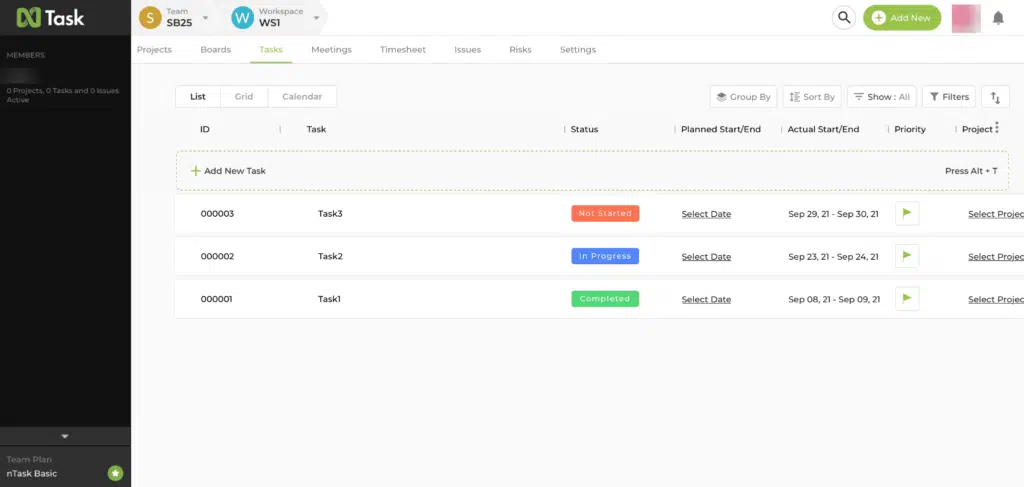Switch to Grid view
Viewport: 1024px width, 487px height.
tap(244, 97)
